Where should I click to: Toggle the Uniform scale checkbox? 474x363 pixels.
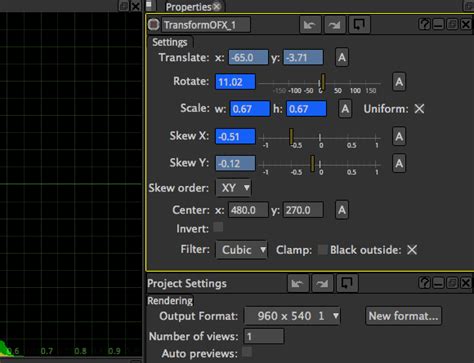[419, 109]
